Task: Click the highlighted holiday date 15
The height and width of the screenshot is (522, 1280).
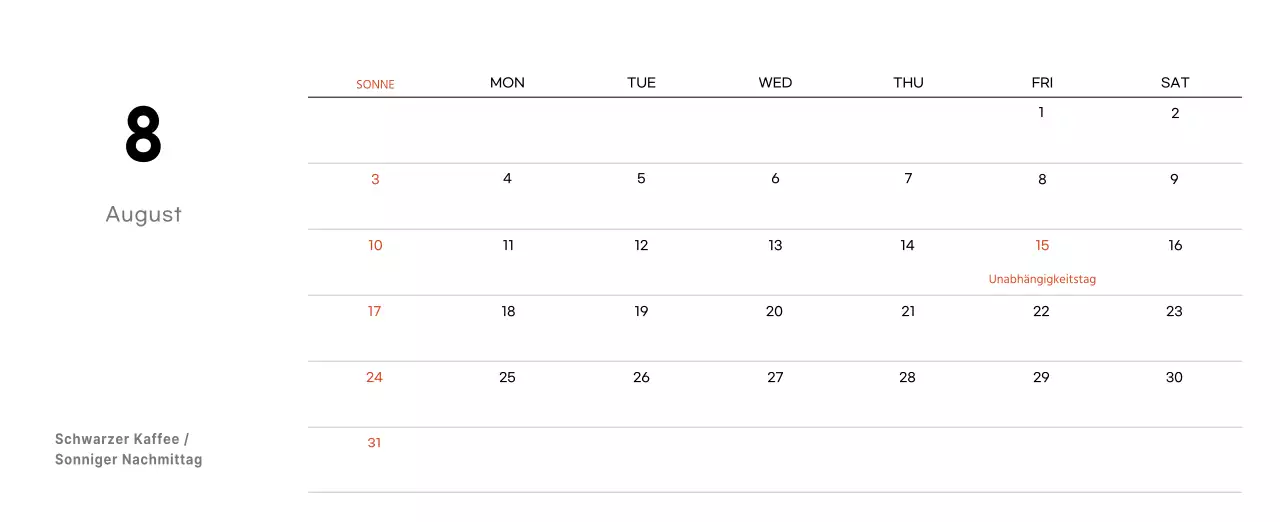Action: [1042, 245]
